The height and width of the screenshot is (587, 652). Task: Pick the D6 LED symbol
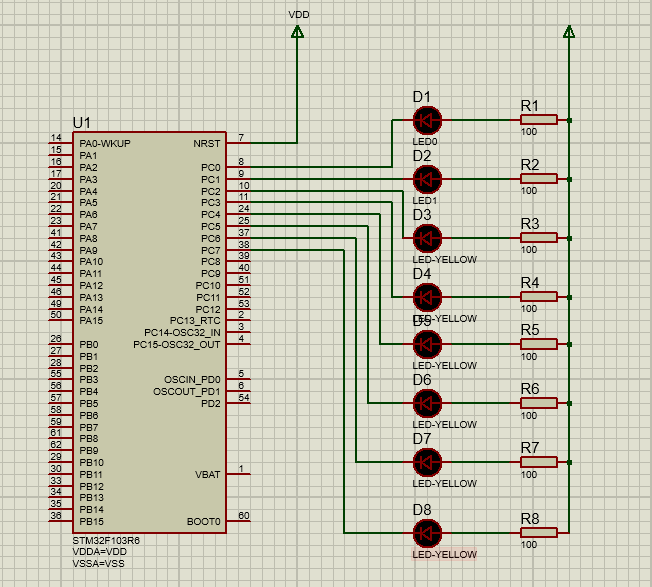click(x=427, y=403)
